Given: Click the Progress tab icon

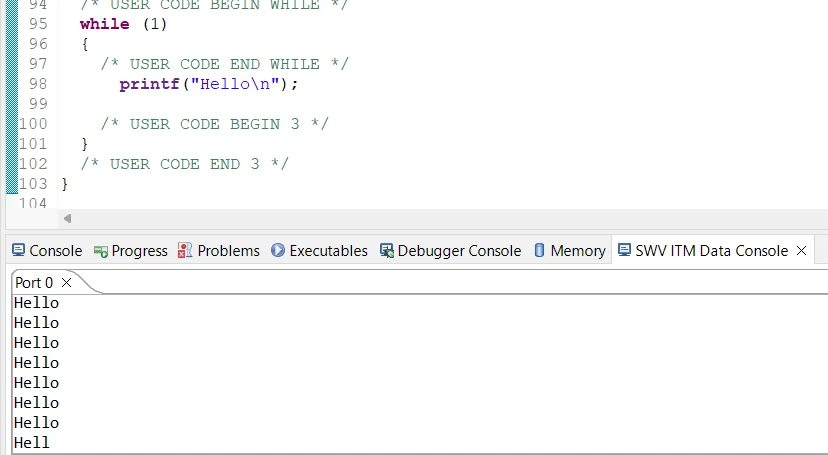Looking at the screenshot, I should click(101, 251).
